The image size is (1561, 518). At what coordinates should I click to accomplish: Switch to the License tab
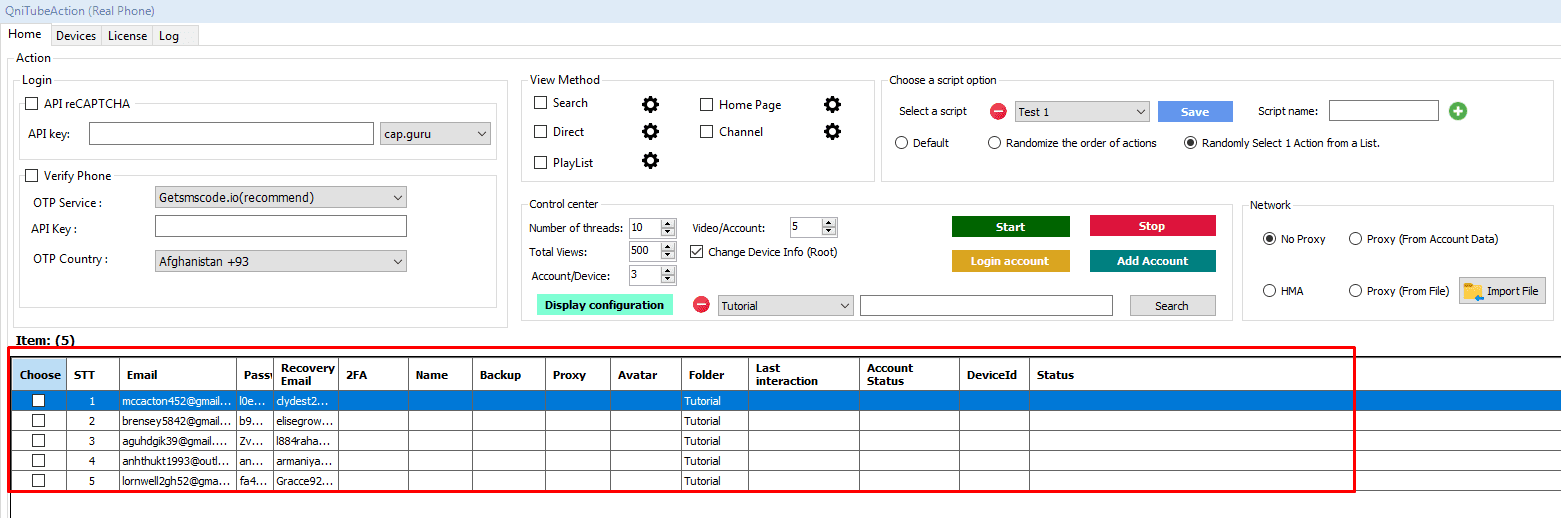[x=127, y=36]
